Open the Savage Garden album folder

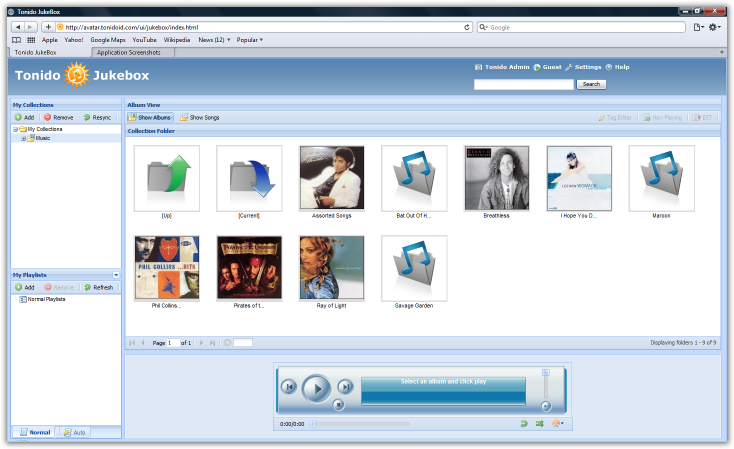point(414,268)
